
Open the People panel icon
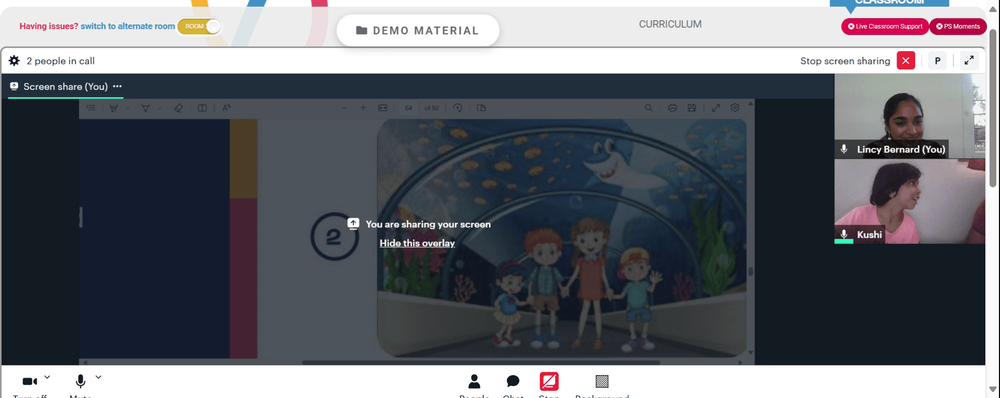pyautogui.click(x=474, y=381)
